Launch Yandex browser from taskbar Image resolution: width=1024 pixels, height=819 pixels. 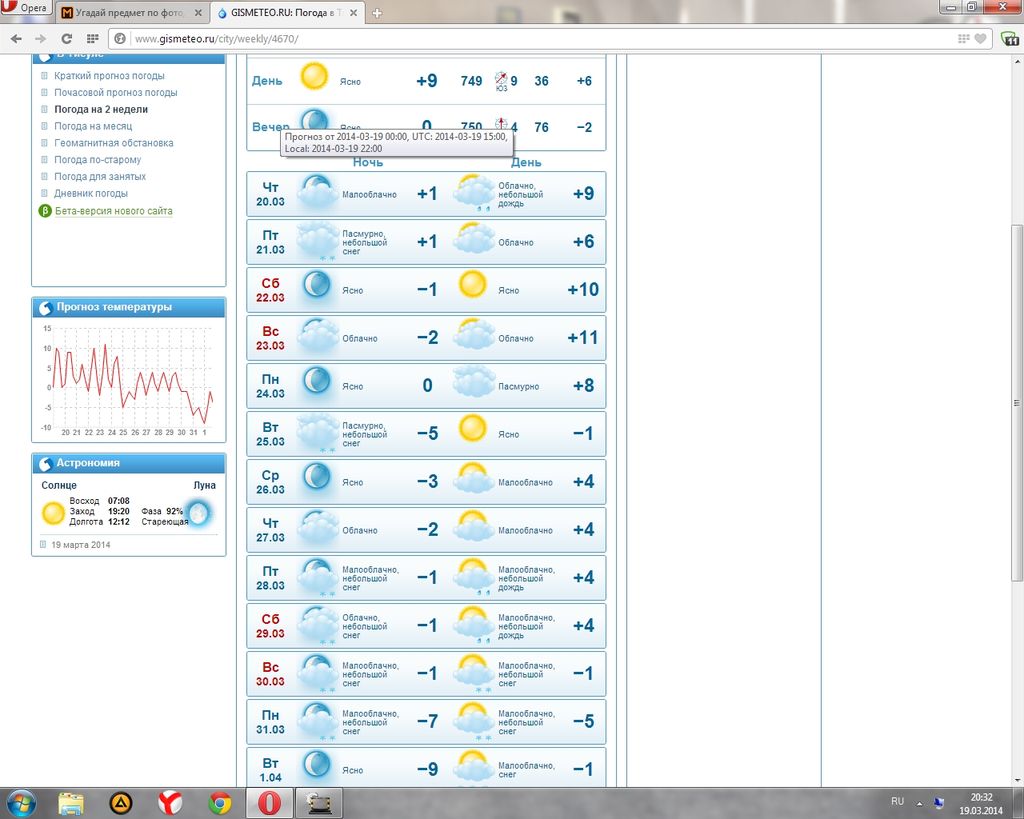[x=170, y=802]
